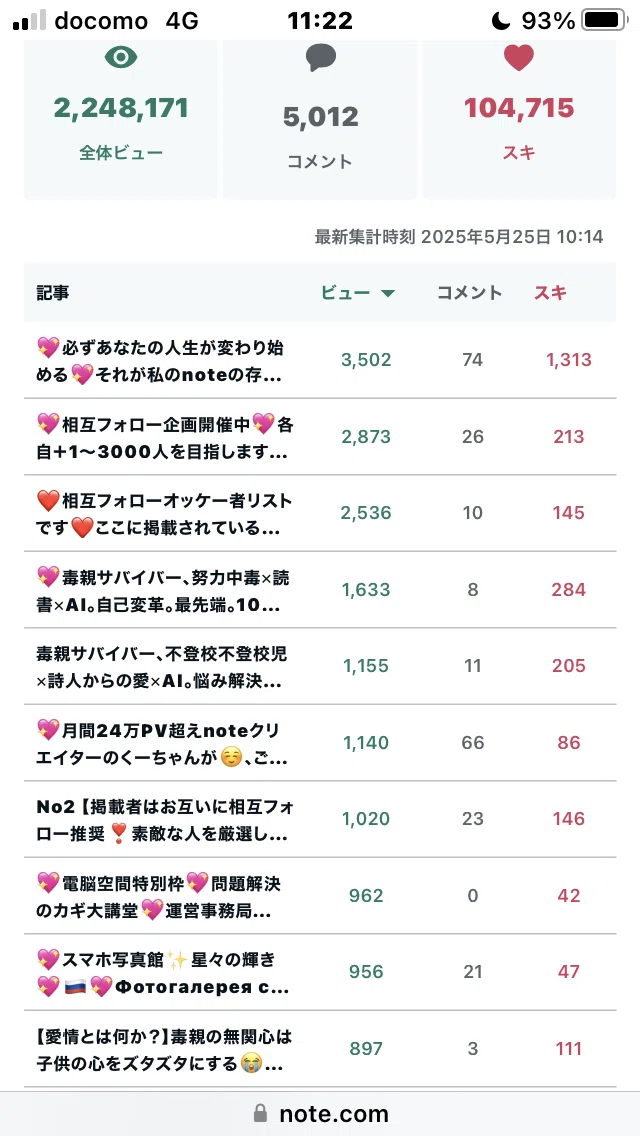Tap the cellular signal bars icon
Viewport: 640px width, 1136px height.
29,21
